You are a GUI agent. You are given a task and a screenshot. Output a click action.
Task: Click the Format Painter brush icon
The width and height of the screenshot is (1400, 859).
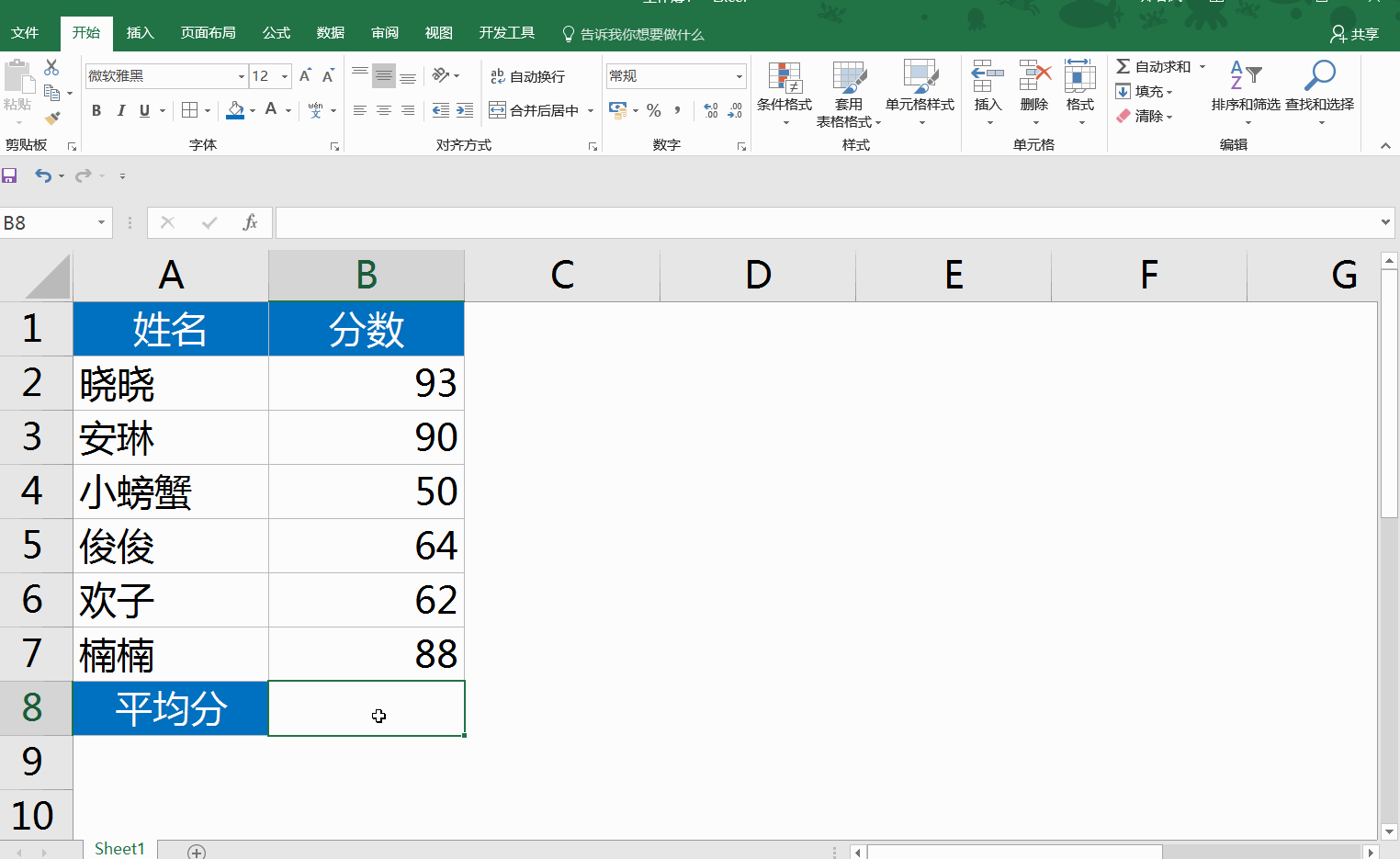click(52, 118)
